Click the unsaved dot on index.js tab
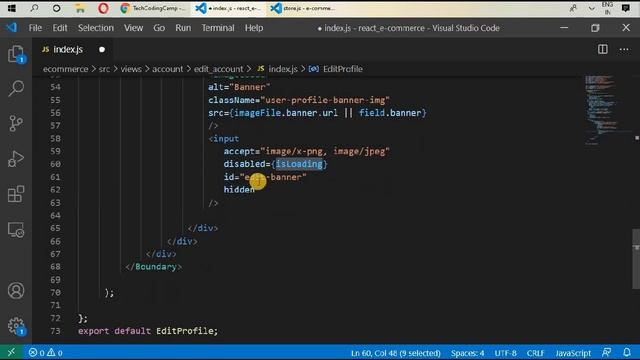This screenshot has width=640, height=360. point(102,49)
